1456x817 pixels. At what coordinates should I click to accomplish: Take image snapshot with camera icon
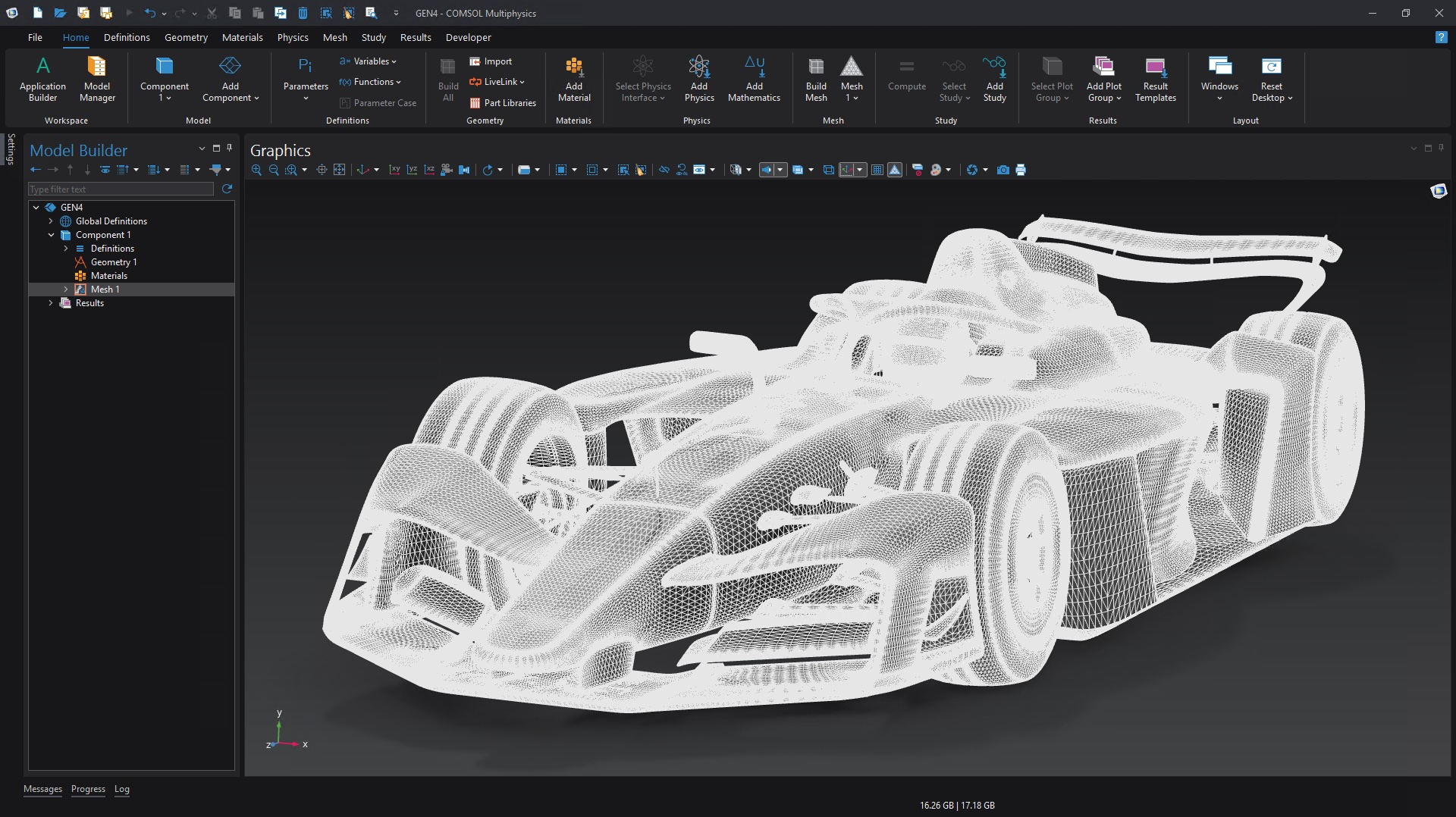click(1003, 170)
